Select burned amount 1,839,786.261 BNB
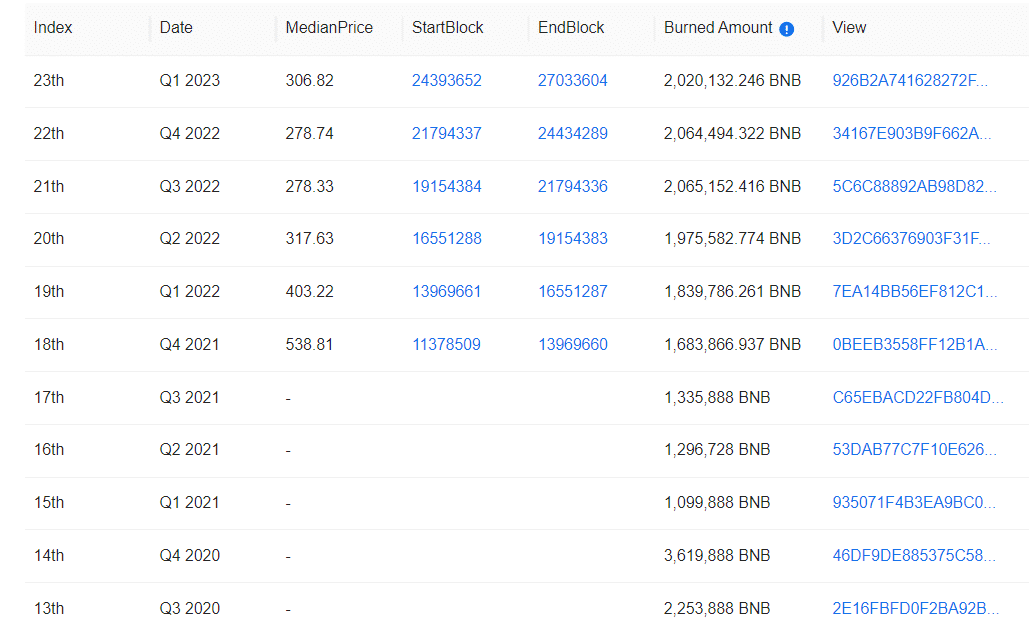 pos(732,291)
